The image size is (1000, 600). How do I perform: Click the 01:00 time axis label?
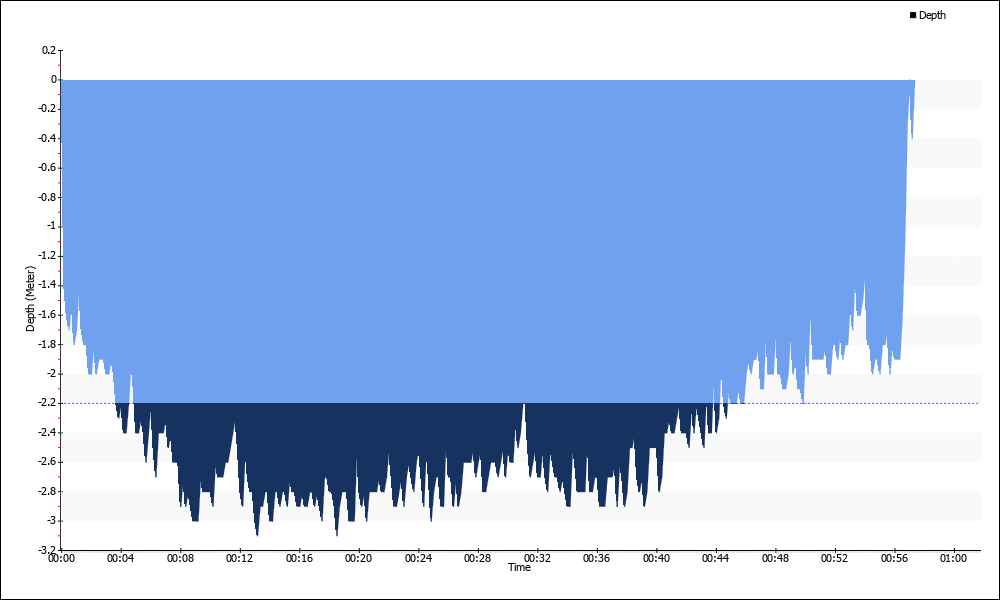[953, 559]
